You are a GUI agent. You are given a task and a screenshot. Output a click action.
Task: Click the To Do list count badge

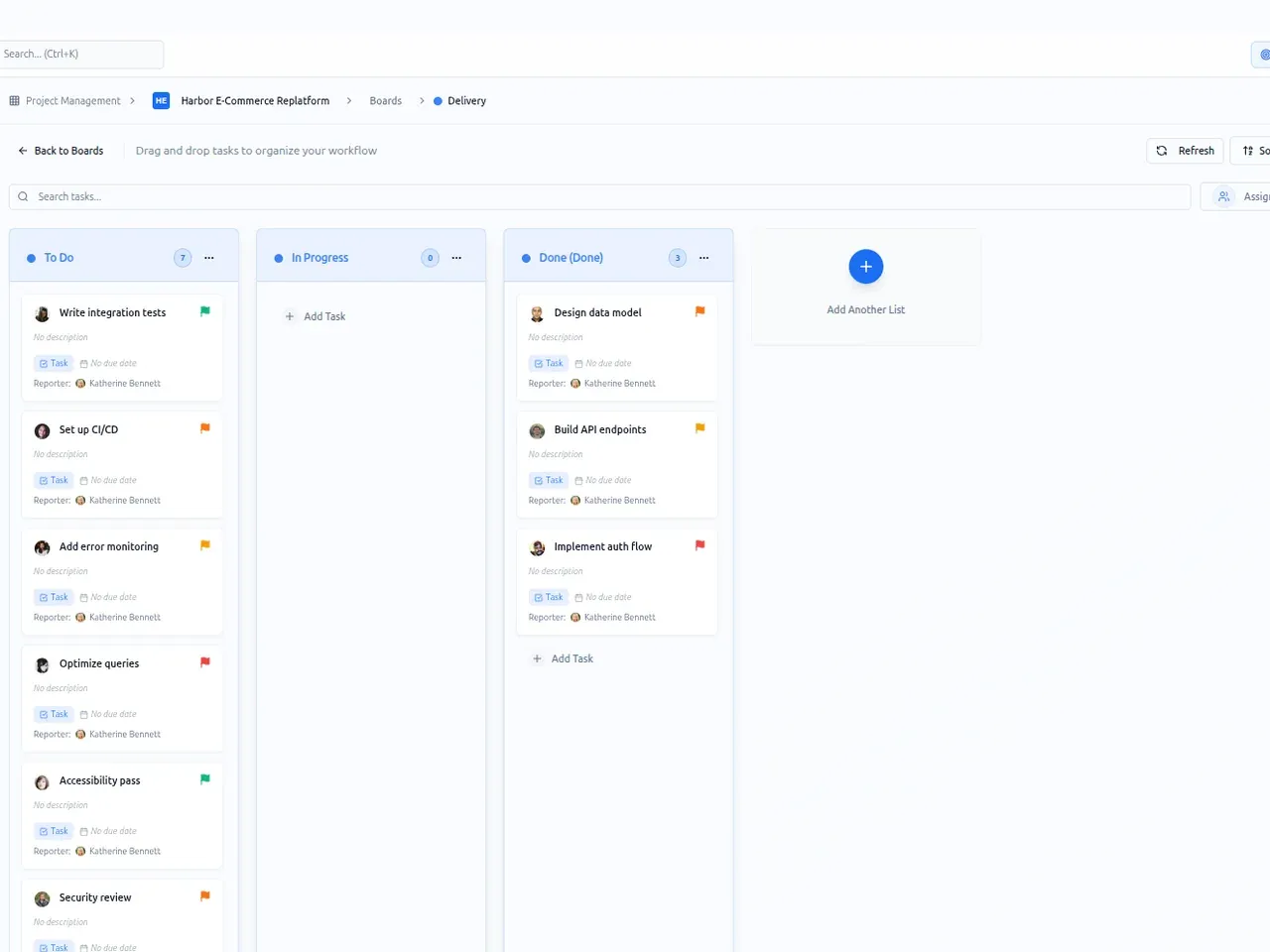click(x=183, y=258)
